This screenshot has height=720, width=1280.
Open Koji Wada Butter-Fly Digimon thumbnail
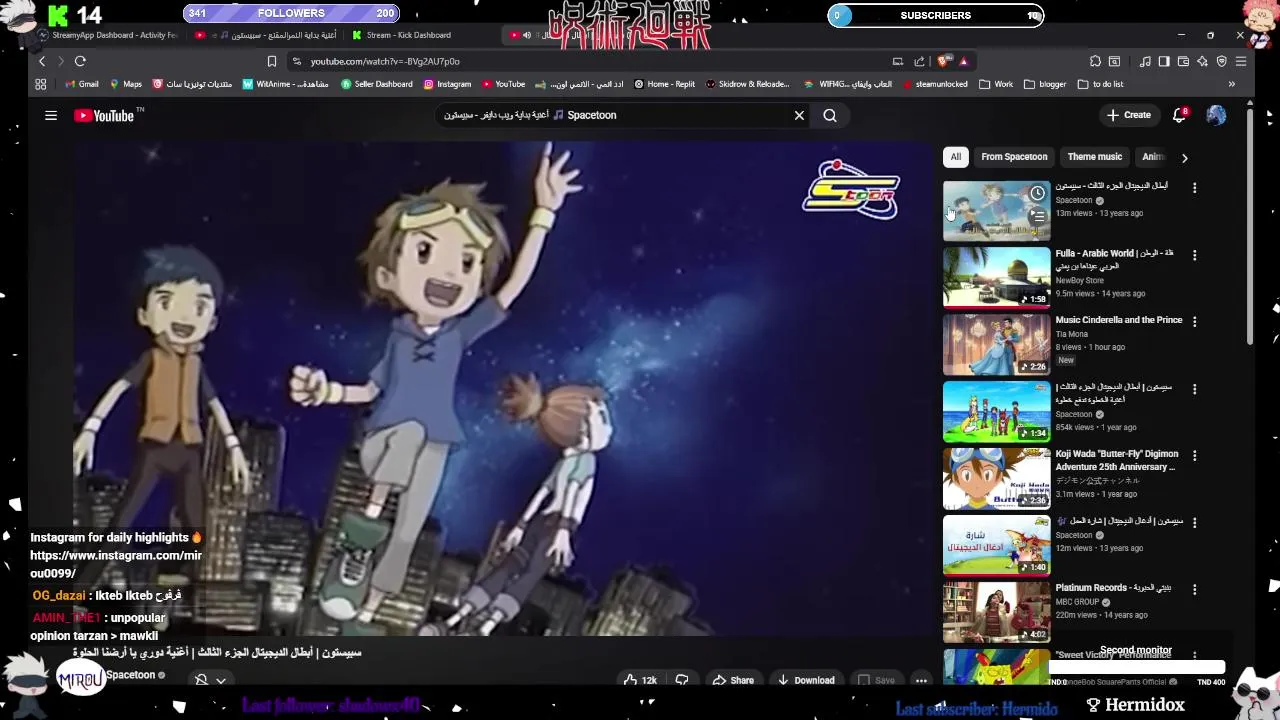(997, 479)
